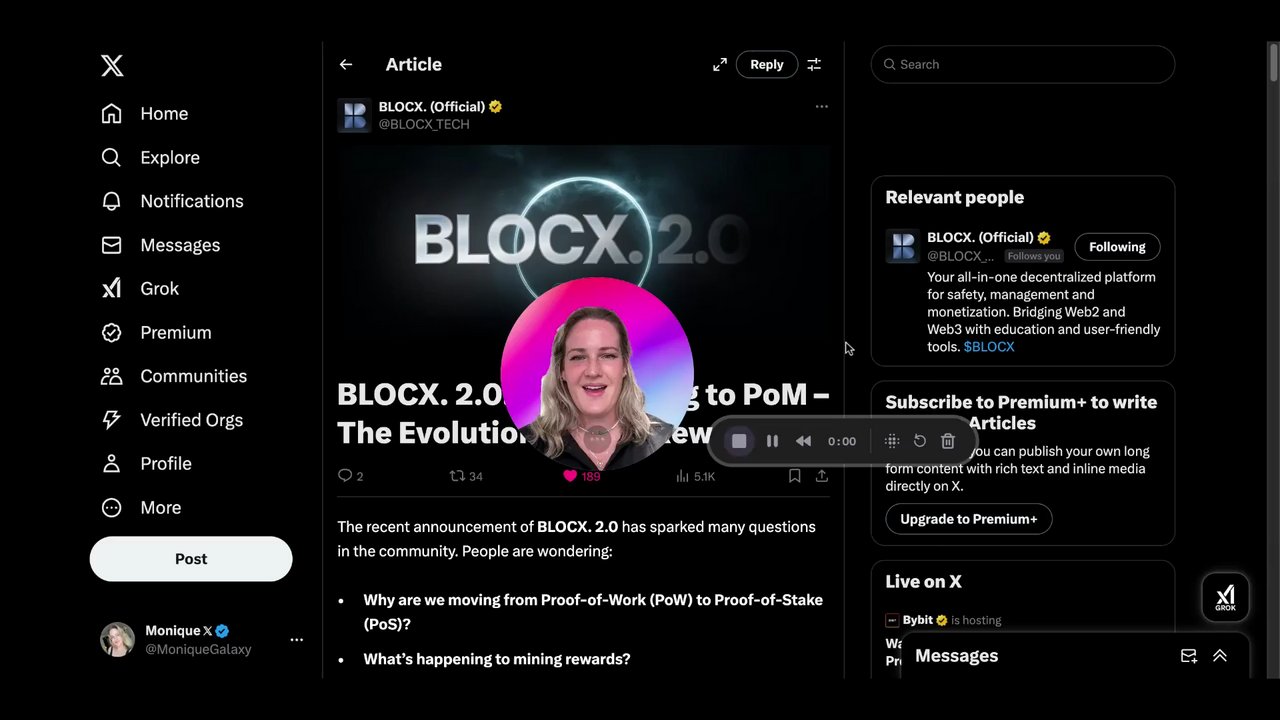Click the rewind button in the recording toolbar

(x=803, y=441)
